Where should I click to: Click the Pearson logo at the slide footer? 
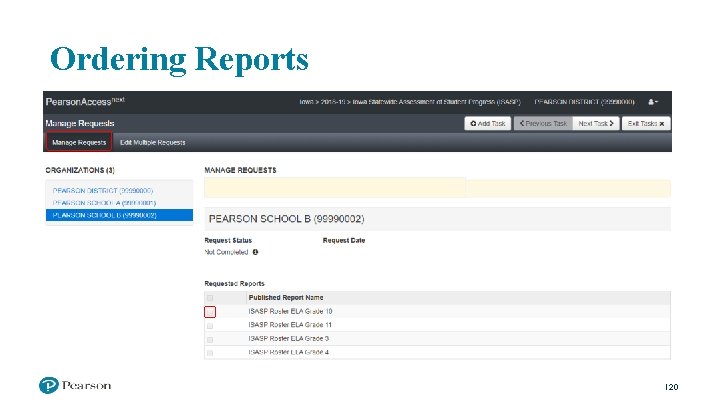tap(75, 385)
